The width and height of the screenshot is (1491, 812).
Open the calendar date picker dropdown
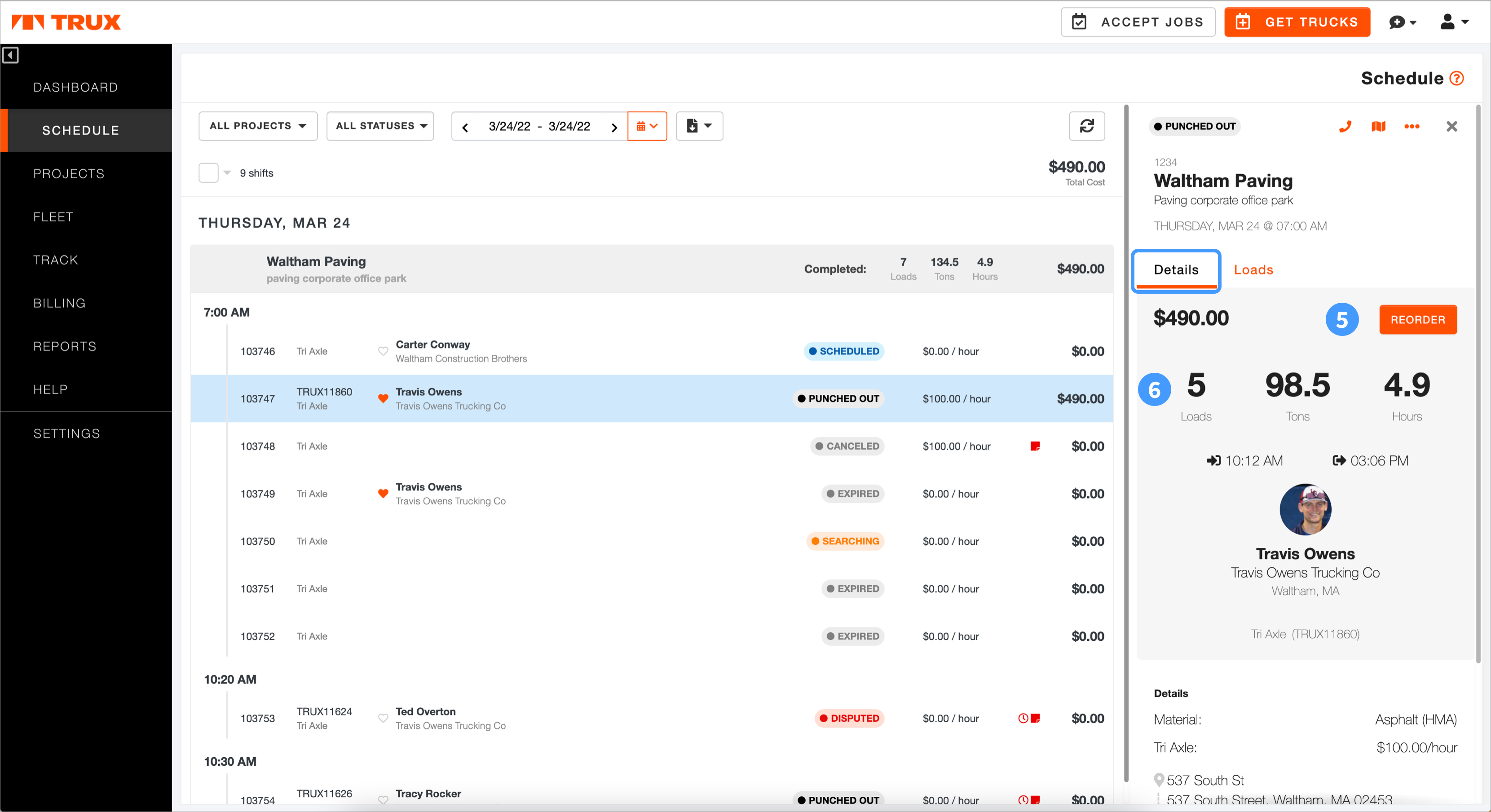point(647,126)
